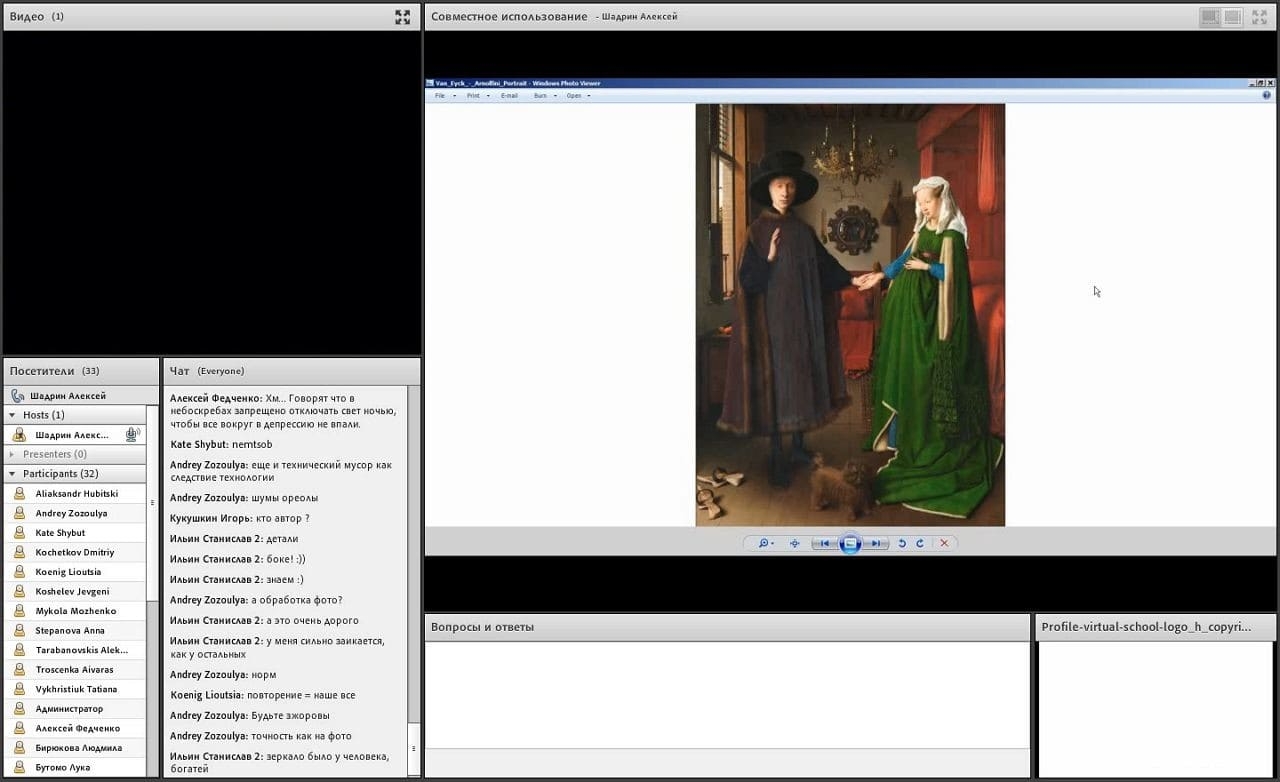
Task: Click avatar icon of Администратор
Action: coord(19,709)
